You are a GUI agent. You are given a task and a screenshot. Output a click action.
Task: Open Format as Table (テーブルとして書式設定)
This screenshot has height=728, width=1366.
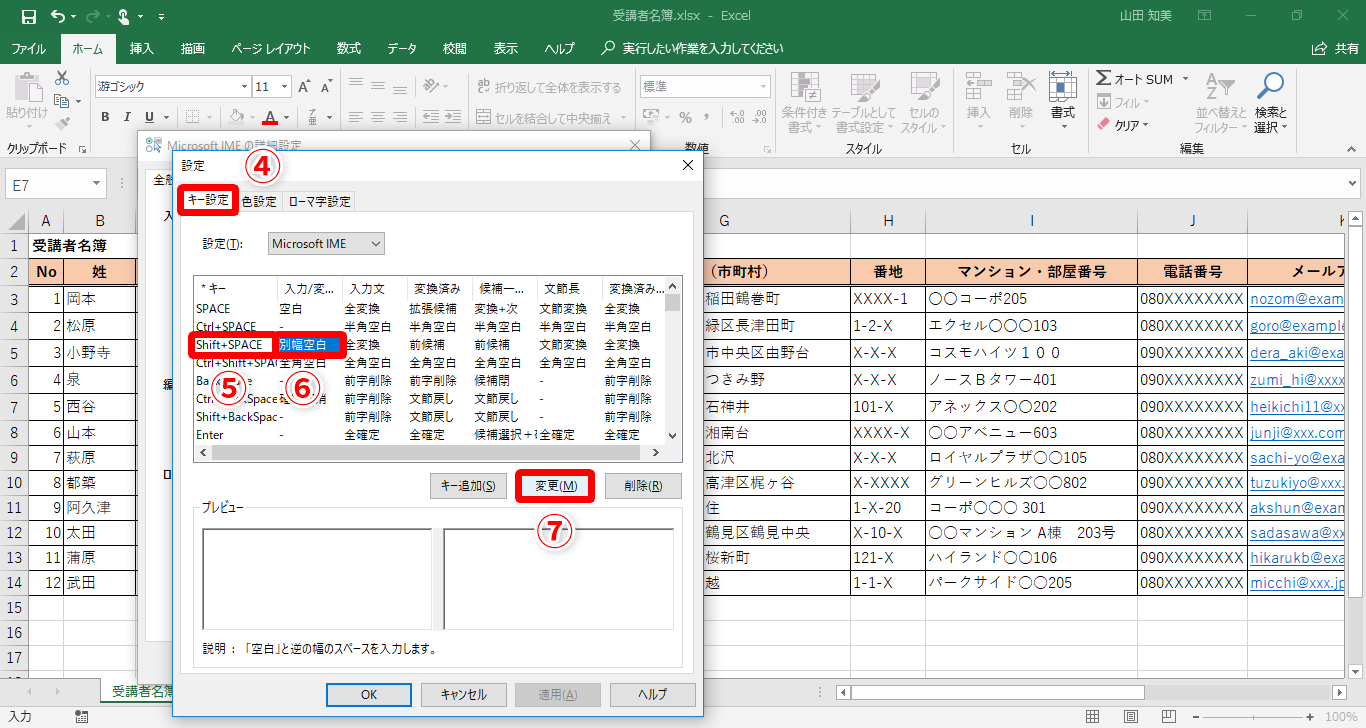tap(863, 103)
